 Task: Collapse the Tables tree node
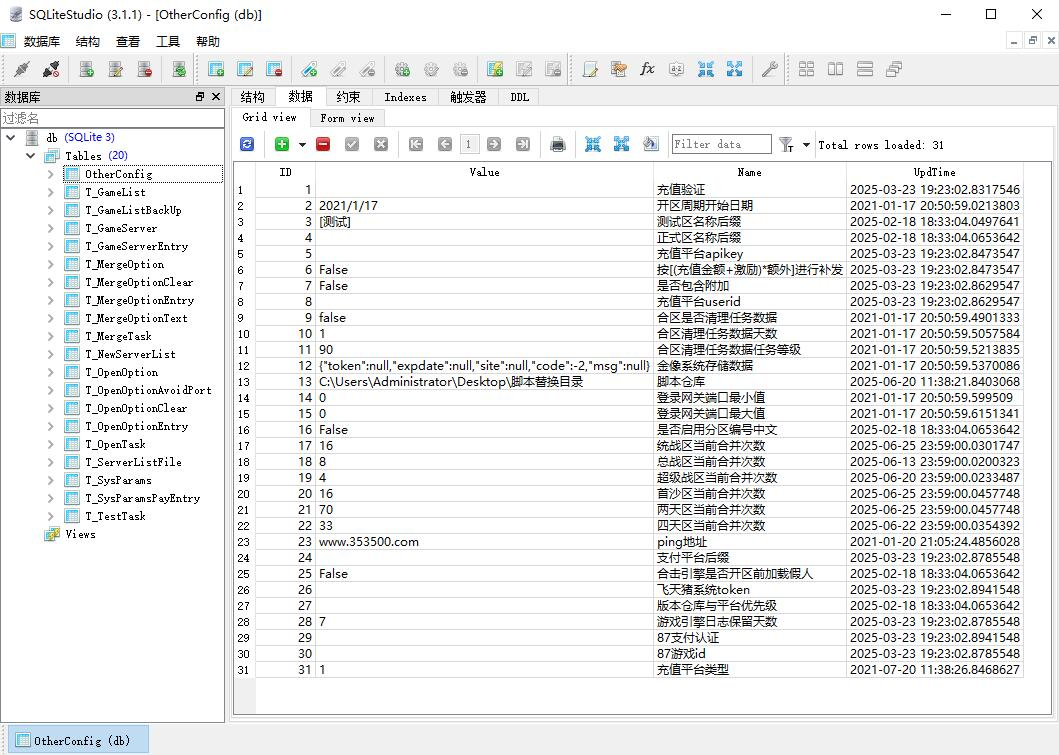(x=31, y=156)
